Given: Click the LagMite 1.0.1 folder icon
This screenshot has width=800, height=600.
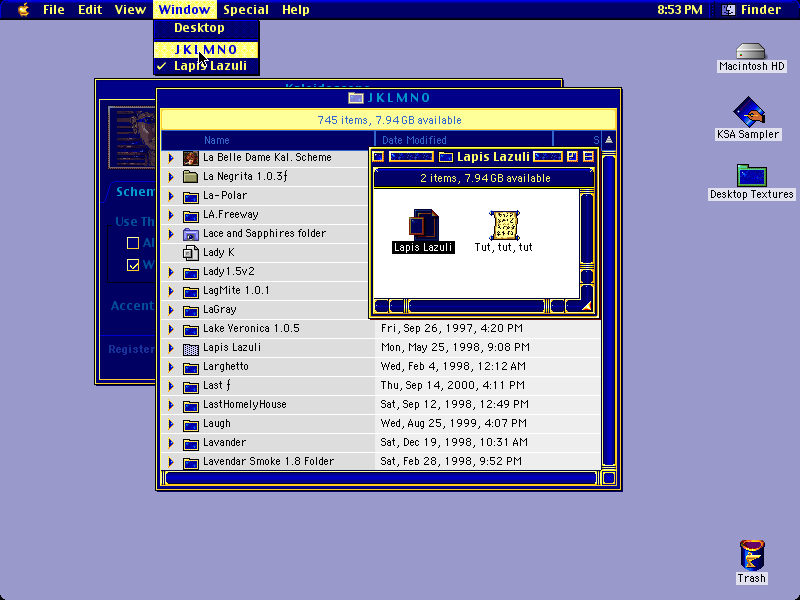Looking at the screenshot, I should point(190,291).
